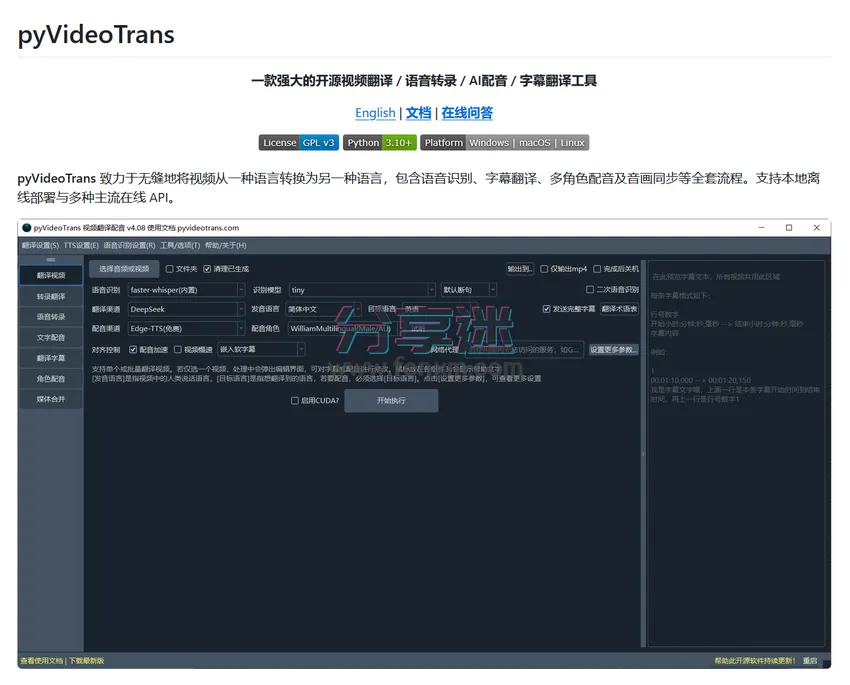This screenshot has height=685, width=850.
Task: Click 查看使用文档 in status bar
Action: tap(42, 661)
